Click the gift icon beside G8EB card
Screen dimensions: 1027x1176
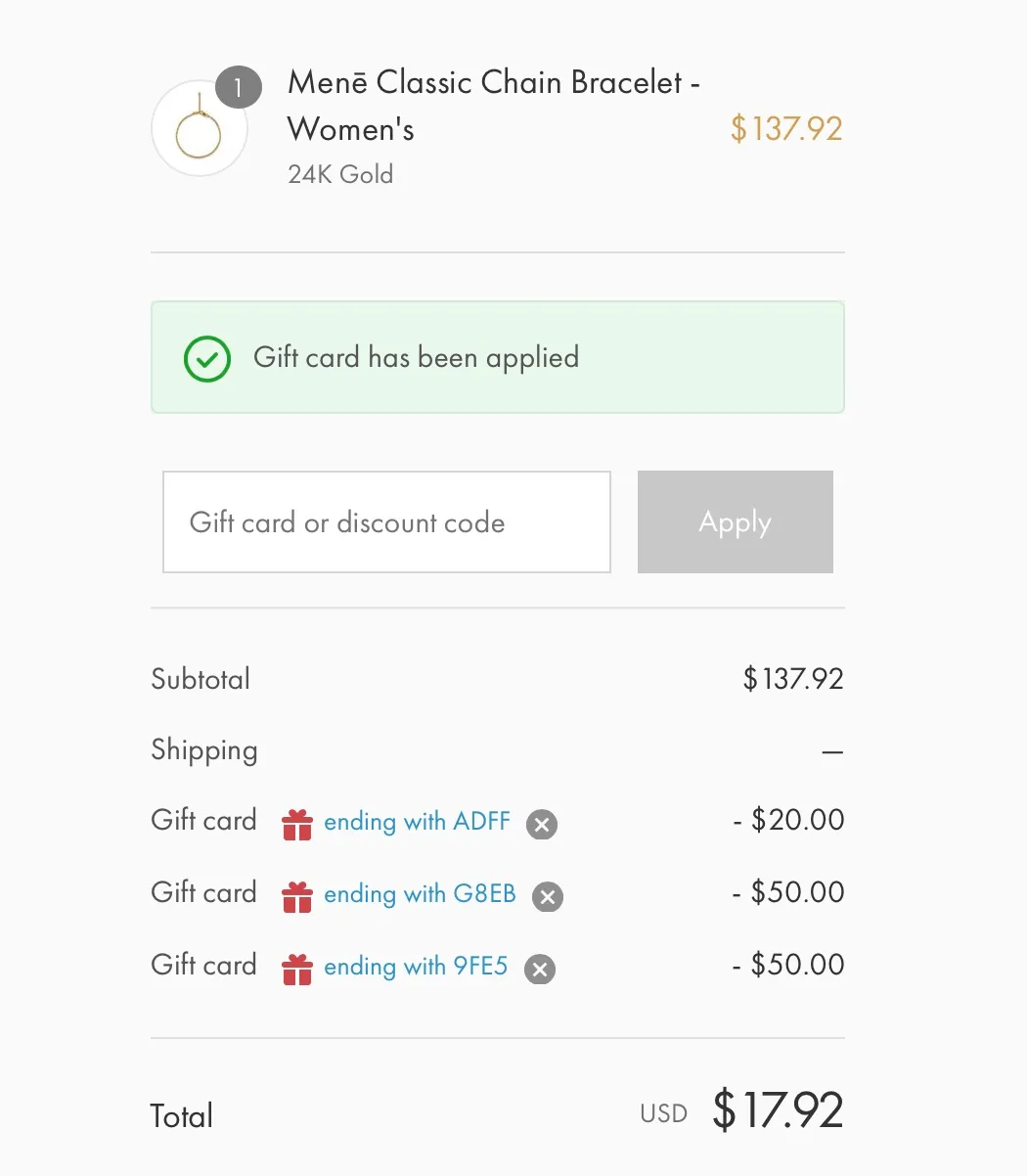coord(297,896)
